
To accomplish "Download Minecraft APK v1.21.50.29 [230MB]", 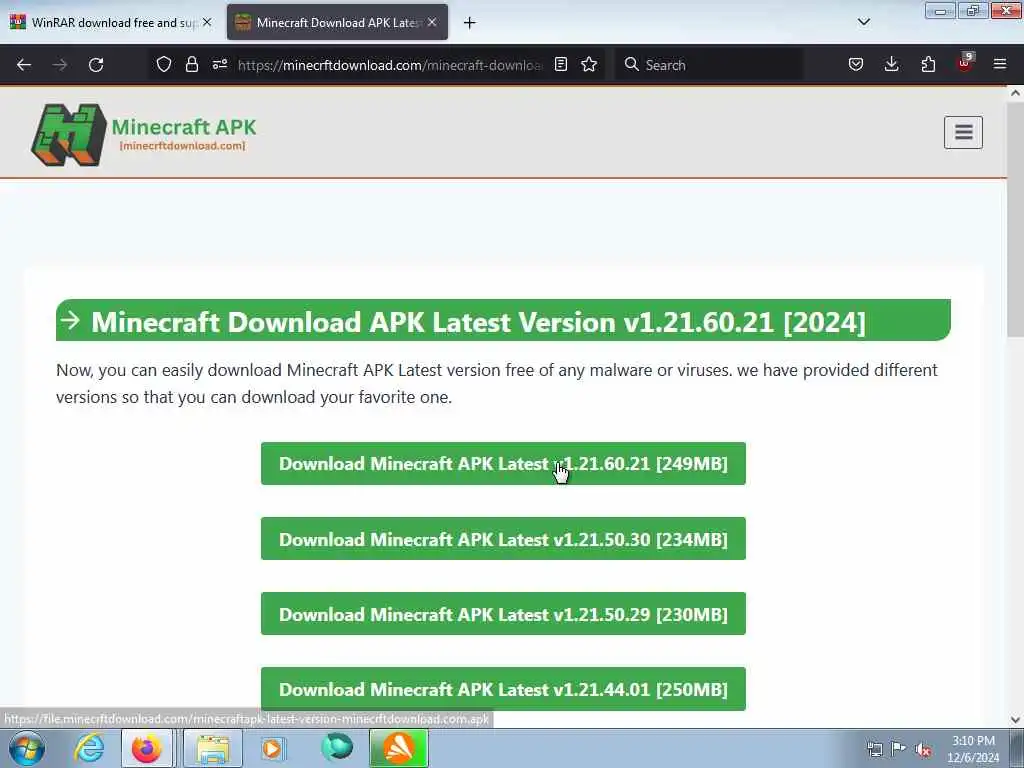I will pyautogui.click(x=503, y=614).
